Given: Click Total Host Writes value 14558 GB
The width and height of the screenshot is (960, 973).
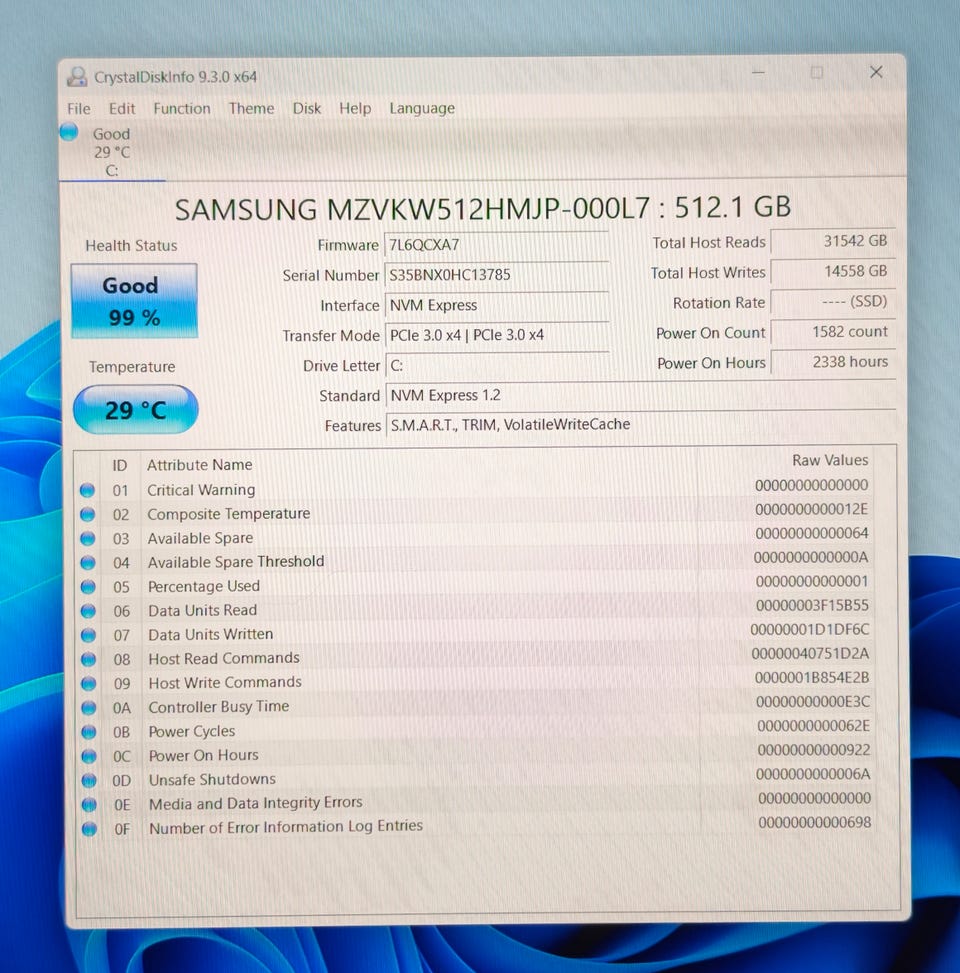Looking at the screenshot, I should [x=832, y=271].
